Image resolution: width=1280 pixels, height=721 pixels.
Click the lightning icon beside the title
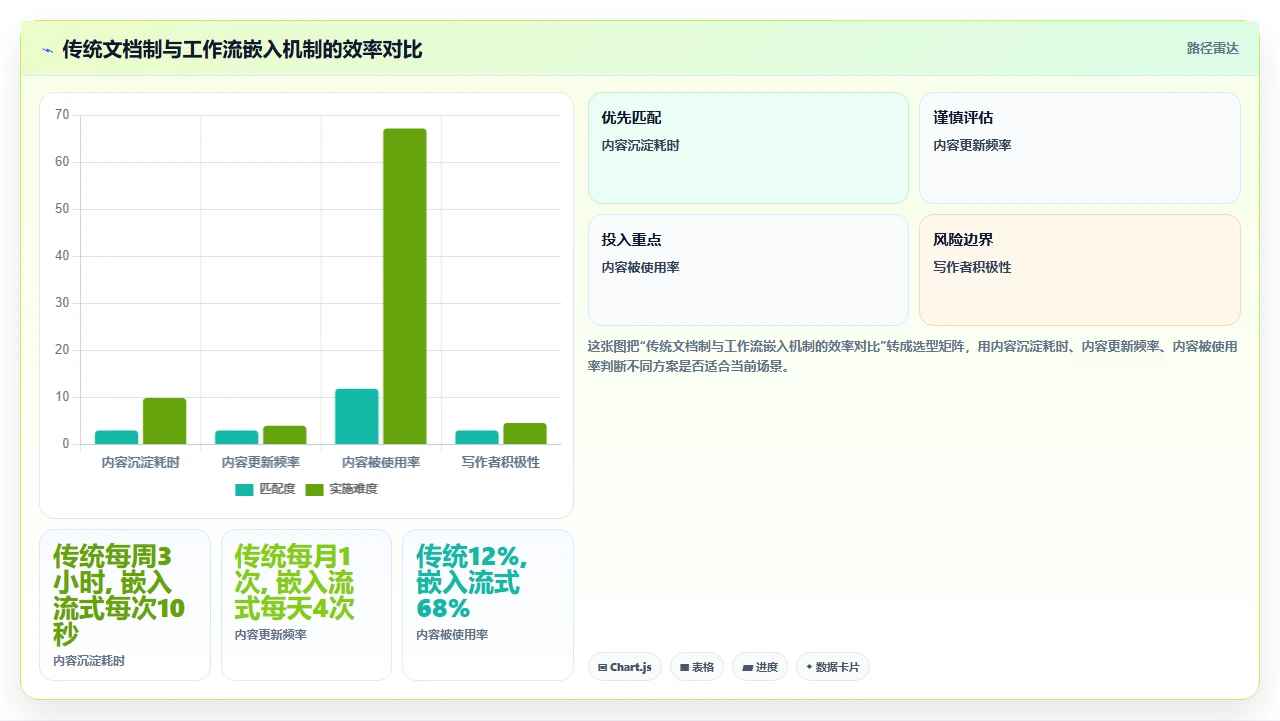pyautogui.click(x=47, y=49)
